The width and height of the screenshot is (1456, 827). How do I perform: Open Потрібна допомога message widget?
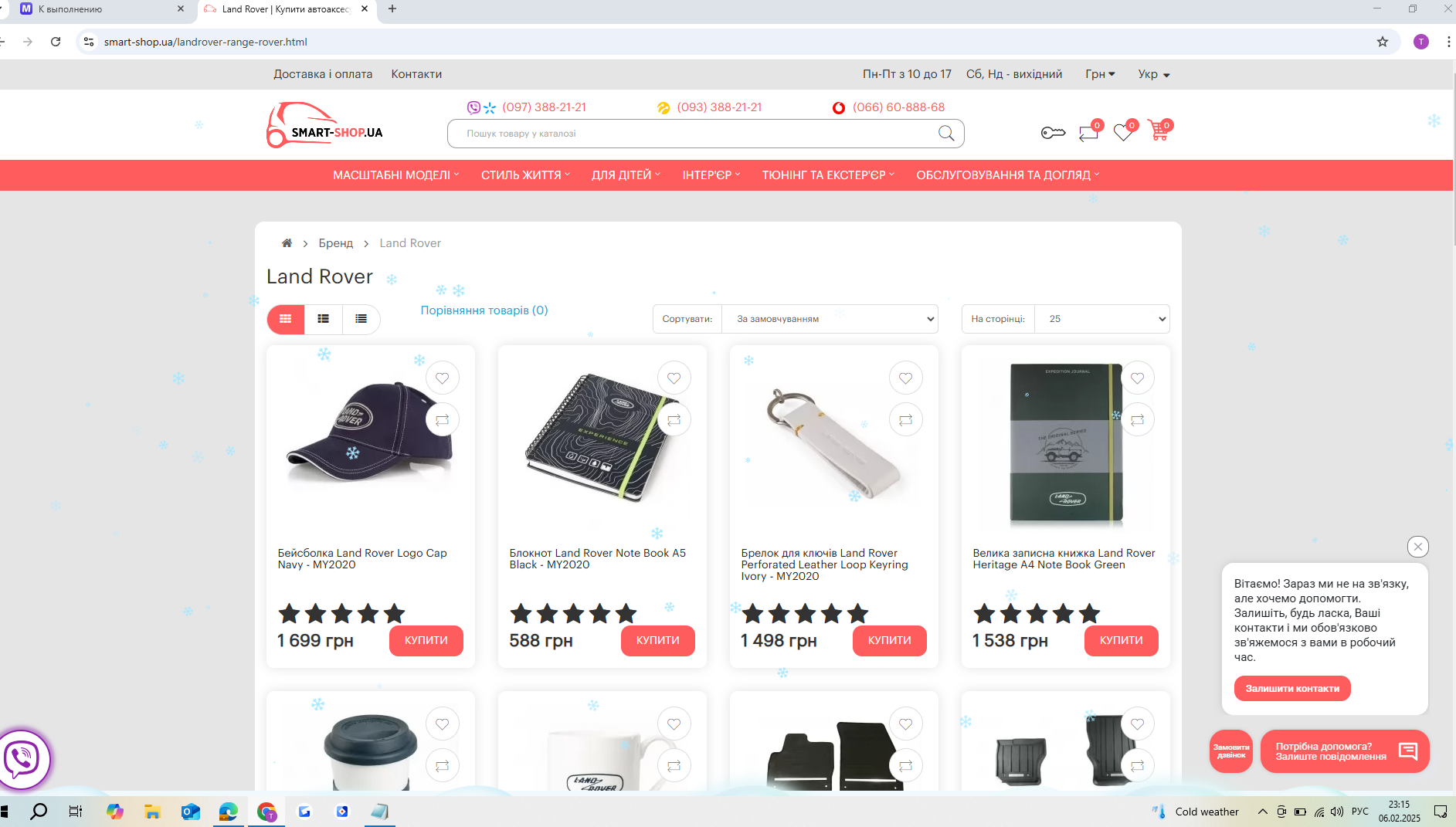[1345, 751]
